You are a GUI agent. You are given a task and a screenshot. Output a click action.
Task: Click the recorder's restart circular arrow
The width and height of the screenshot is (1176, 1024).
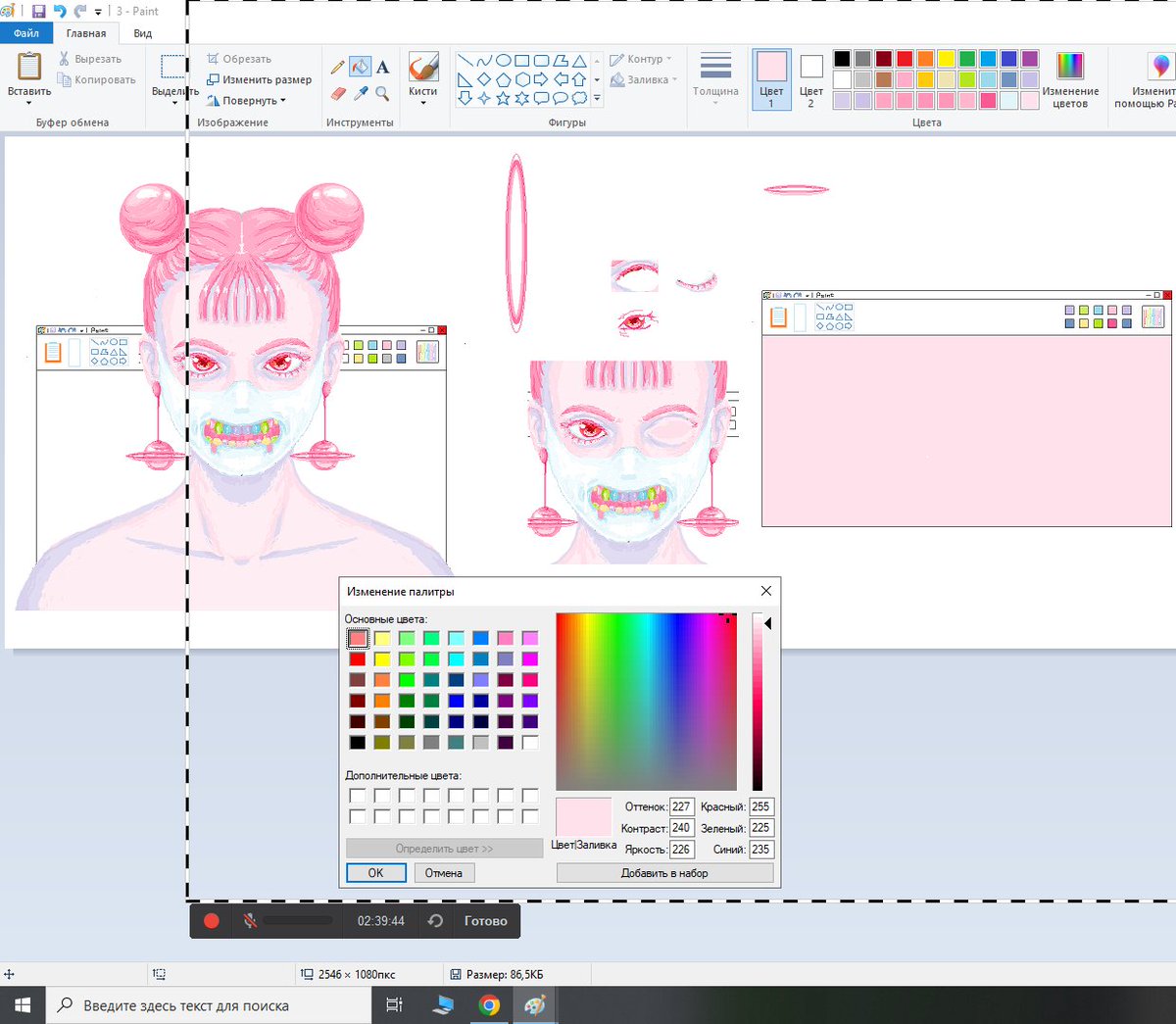click(x=436, y=921)
